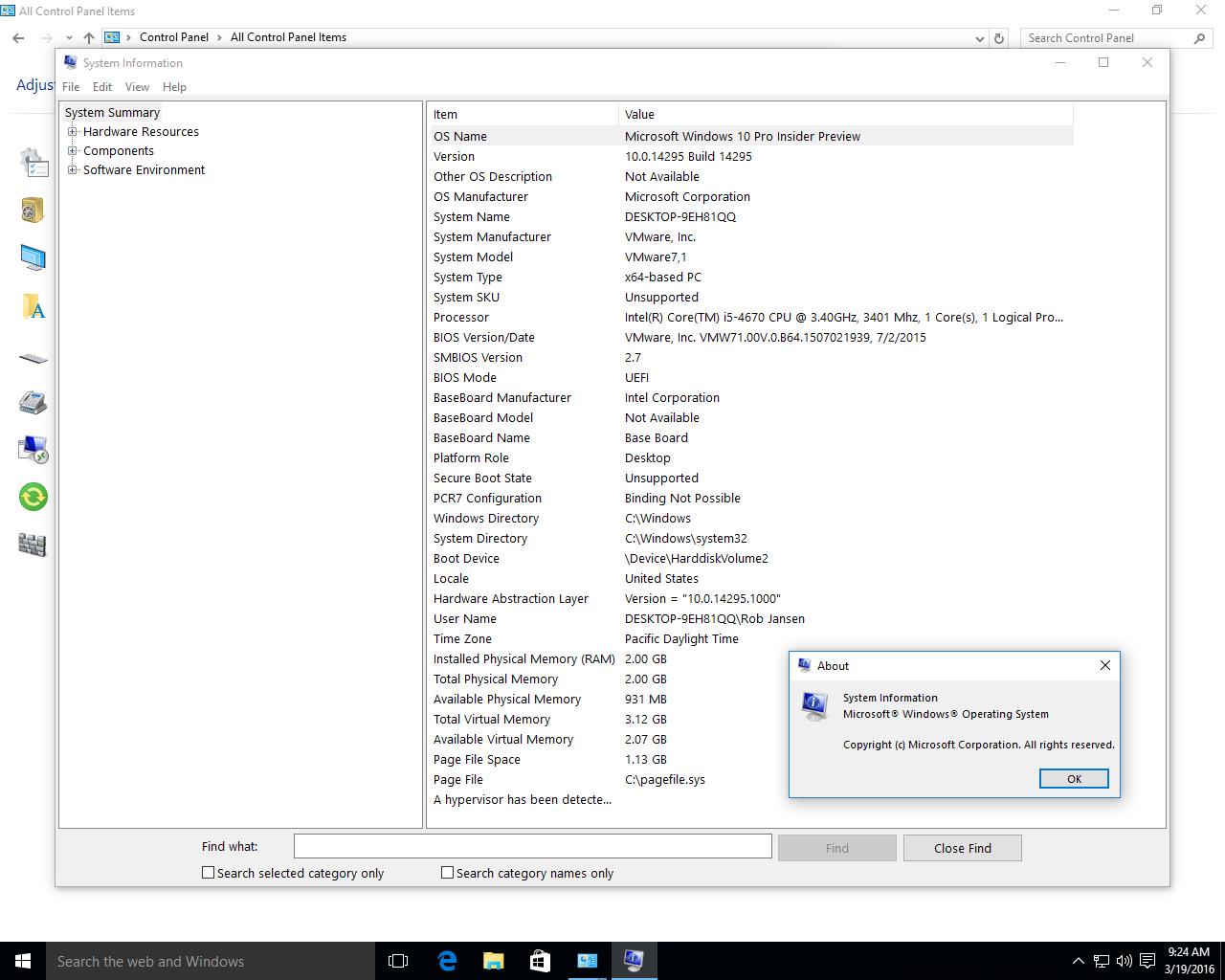Show hidden system tray icons

coord(1079,961)
